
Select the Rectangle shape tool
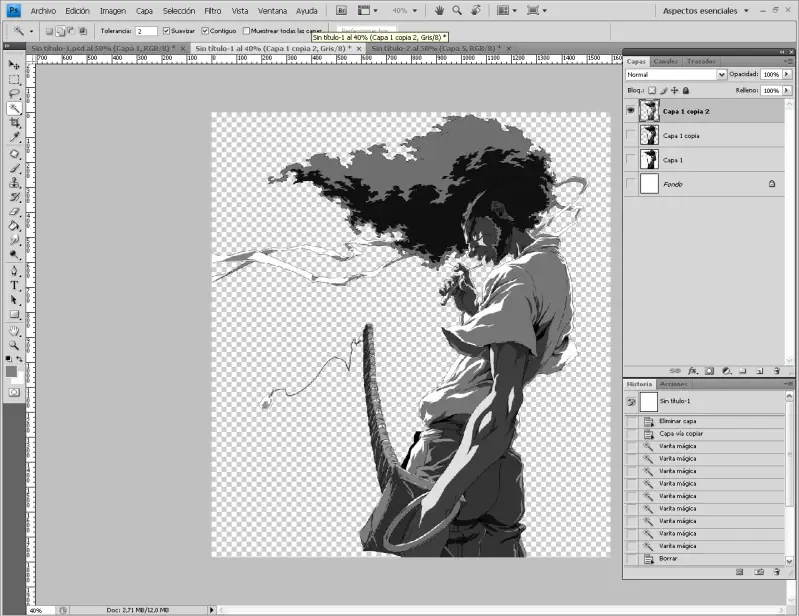point(14,314)
